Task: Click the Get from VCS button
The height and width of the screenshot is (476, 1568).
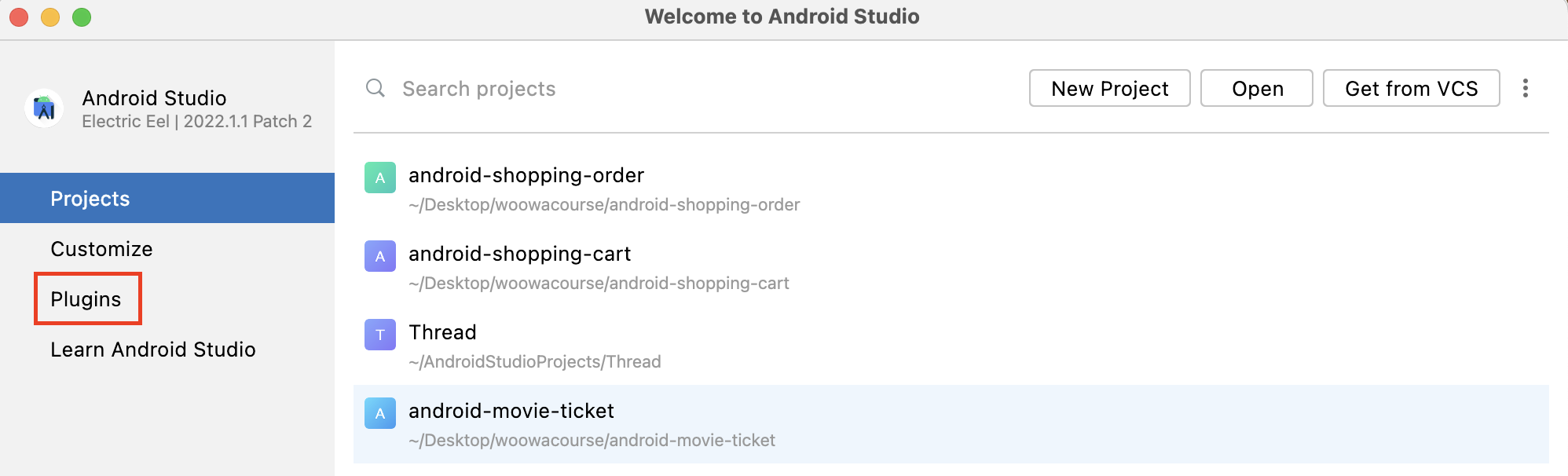Action: (x=1412, y=88)
